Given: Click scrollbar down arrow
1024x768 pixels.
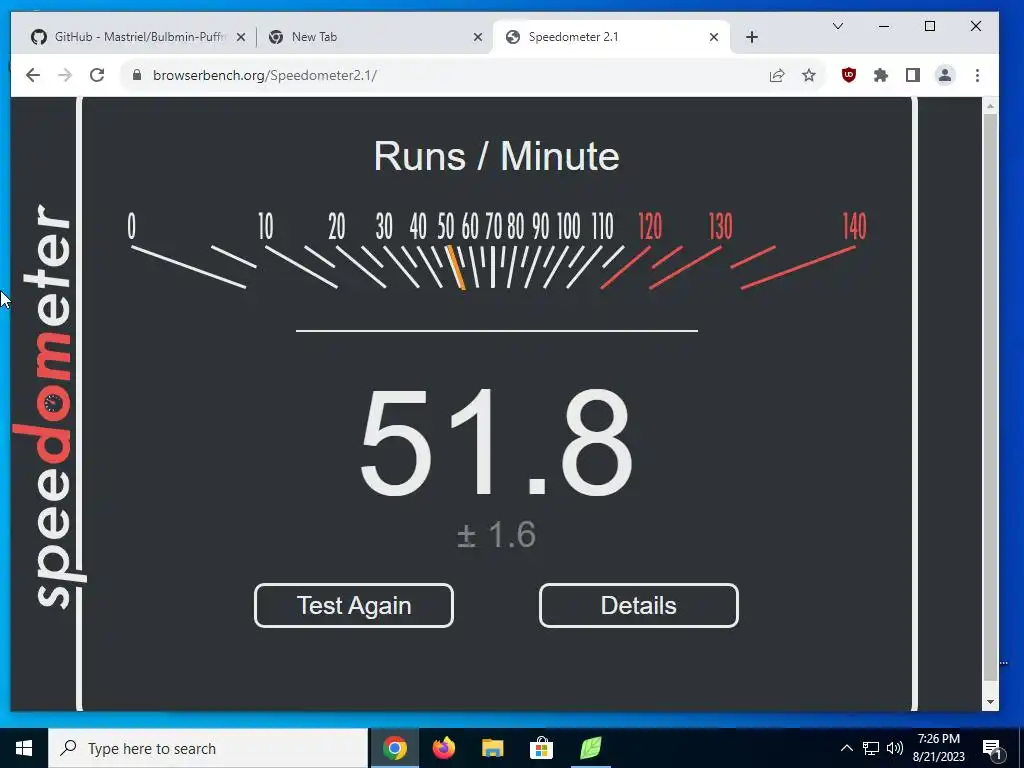Looking at the screenshot, I should pos(990,702).
